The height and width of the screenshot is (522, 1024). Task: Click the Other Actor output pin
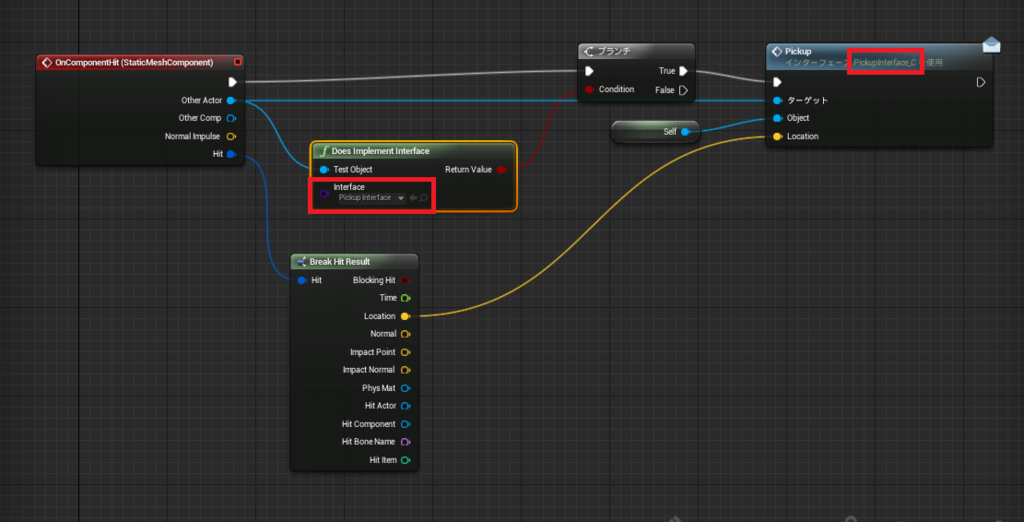pos(231,101)
